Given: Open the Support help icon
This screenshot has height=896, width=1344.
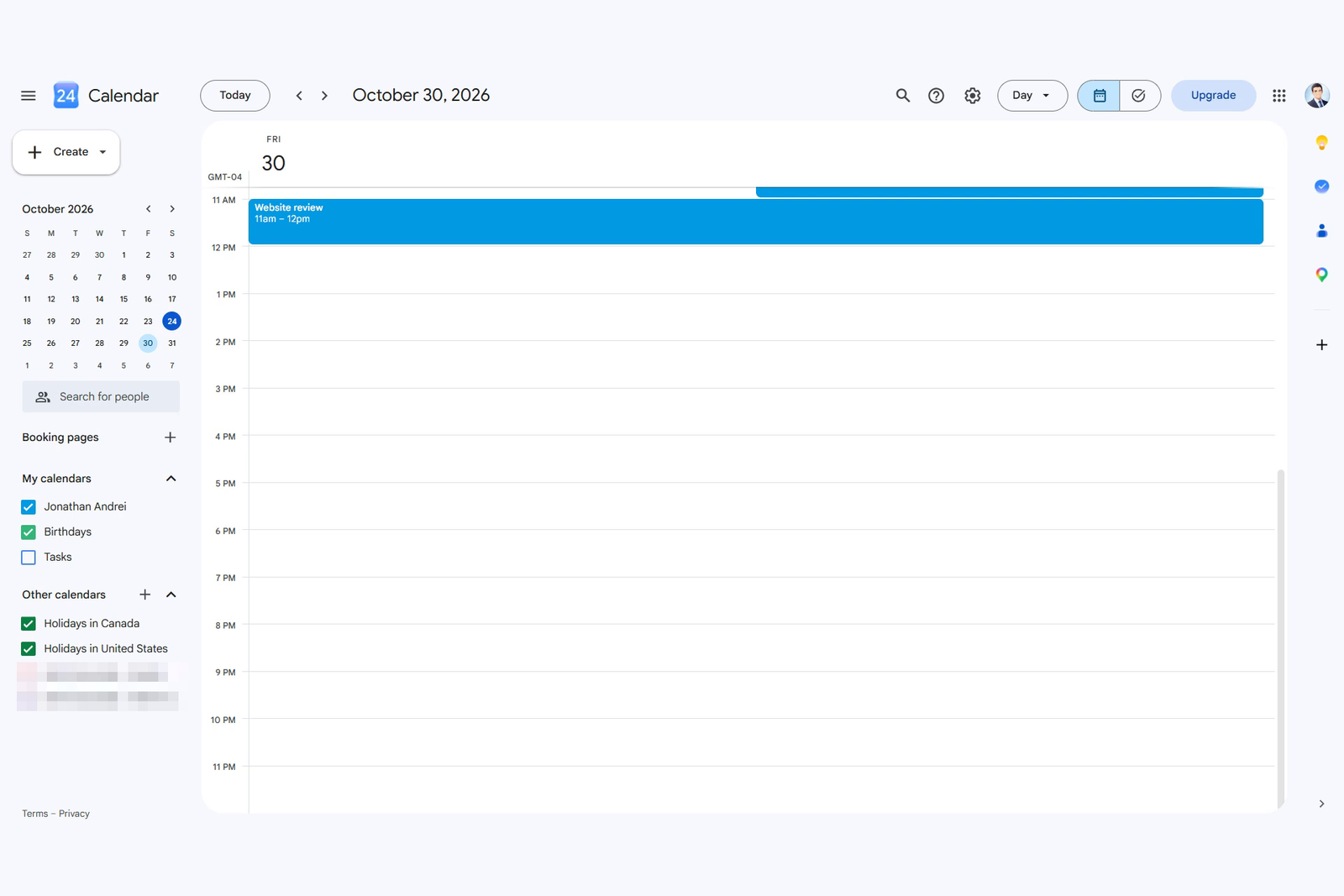Looking at the screenshot, I should click(x=936, y=96).
